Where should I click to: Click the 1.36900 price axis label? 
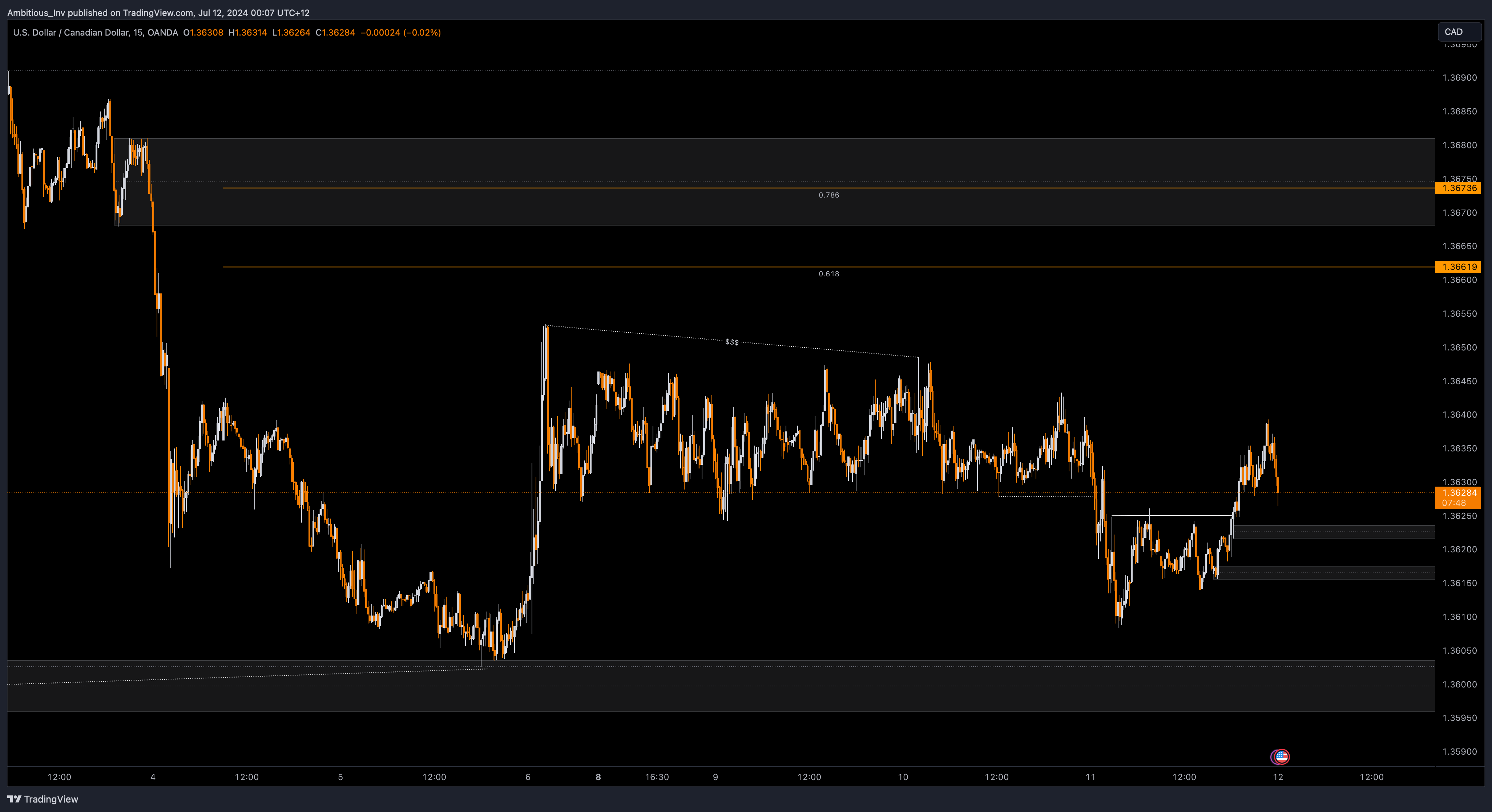pyautogui.click(x=1460, y=78)
